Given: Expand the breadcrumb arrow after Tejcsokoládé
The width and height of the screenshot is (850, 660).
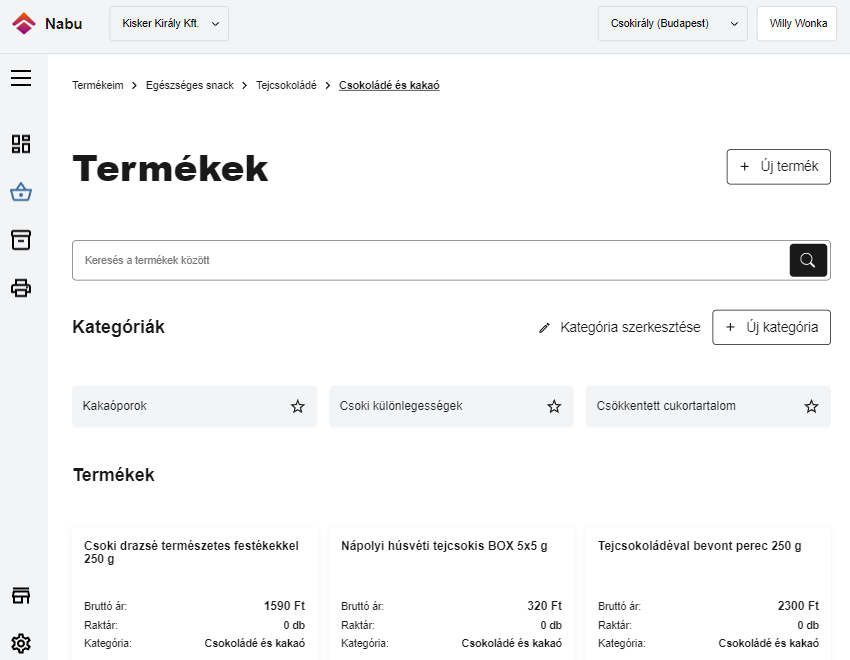Looking at the screenshot, I should click(x=326, y=85).
